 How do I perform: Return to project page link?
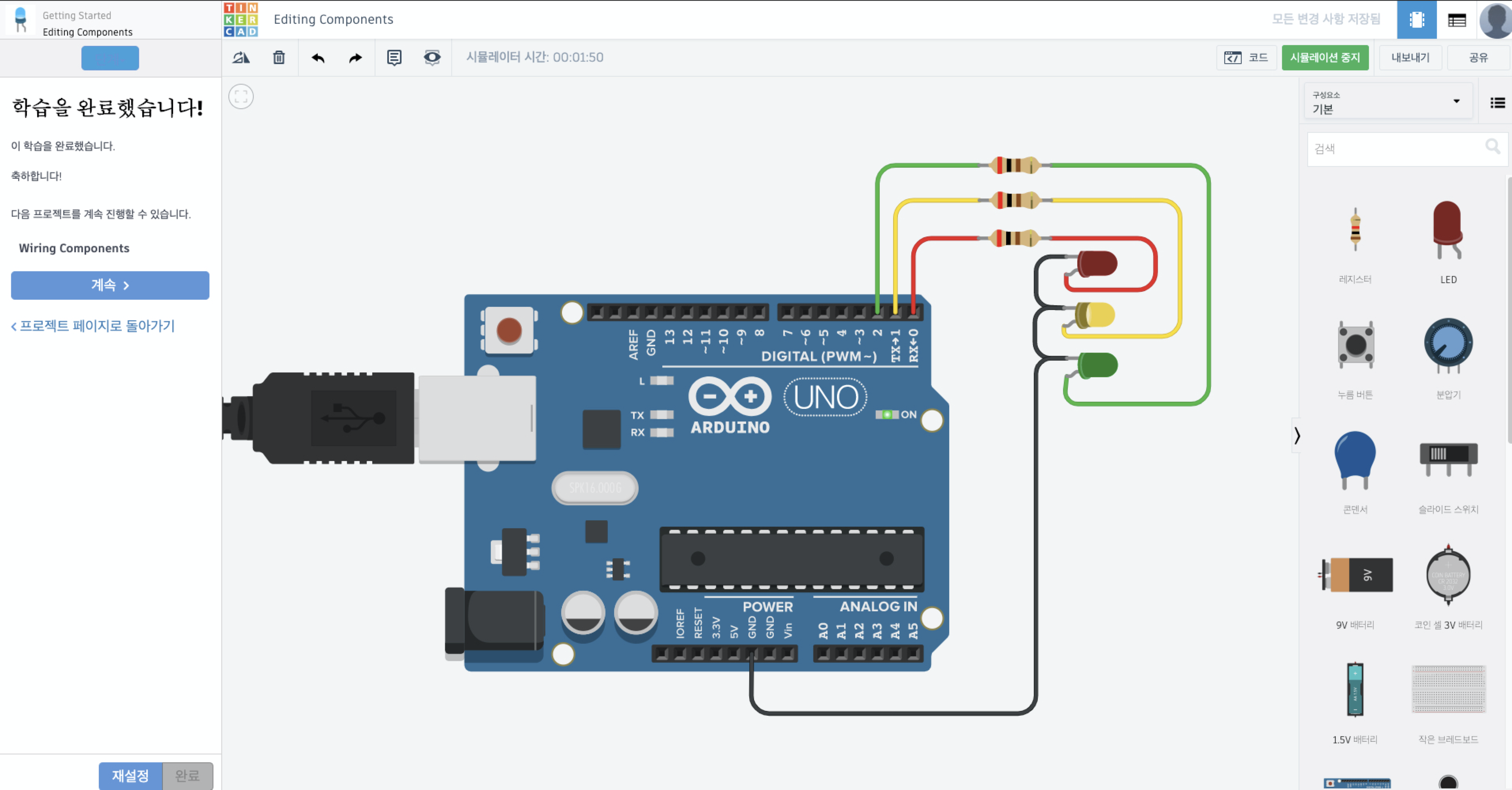93,326
